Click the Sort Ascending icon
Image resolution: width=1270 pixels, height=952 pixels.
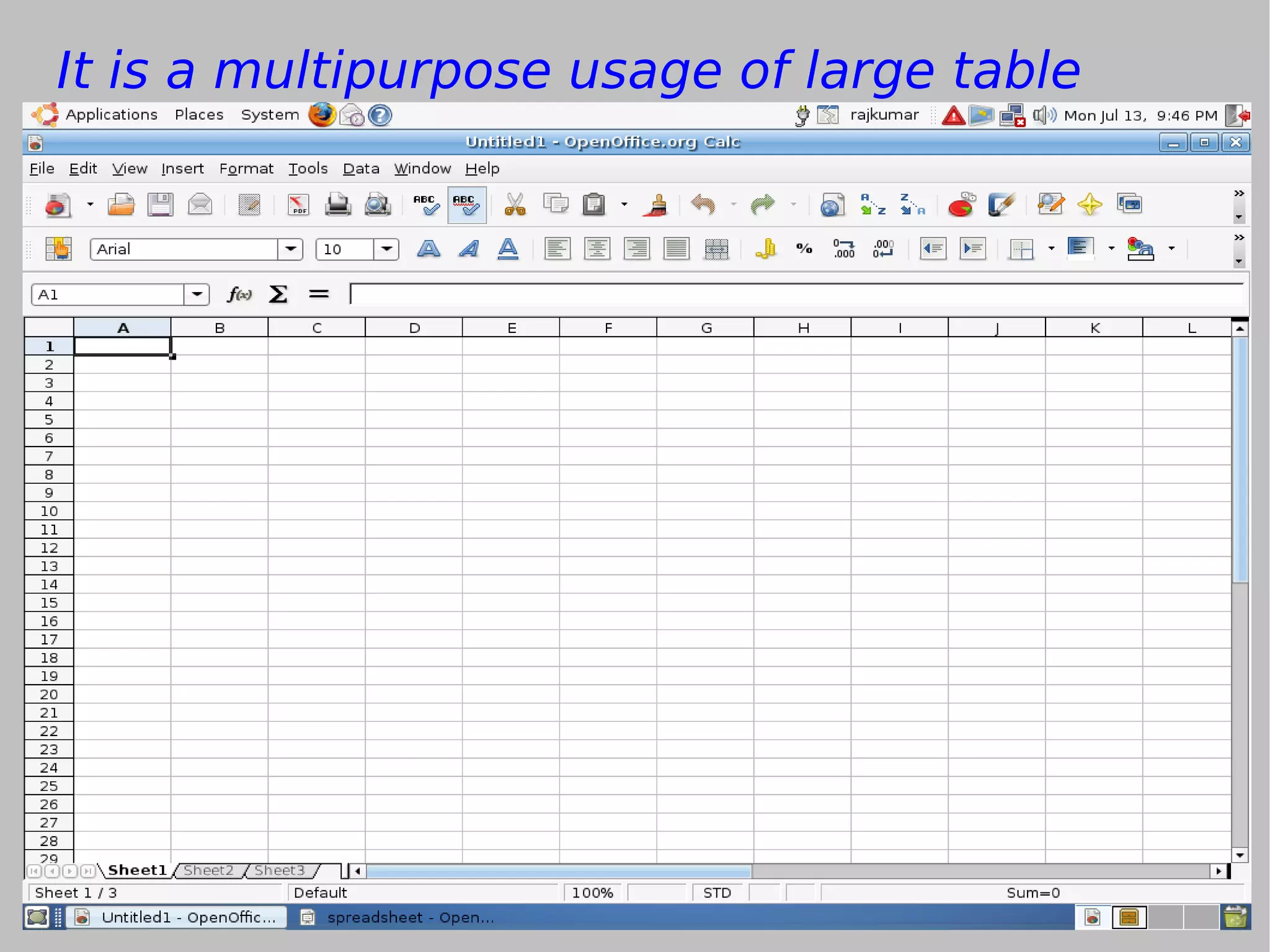tap(873, 205)
